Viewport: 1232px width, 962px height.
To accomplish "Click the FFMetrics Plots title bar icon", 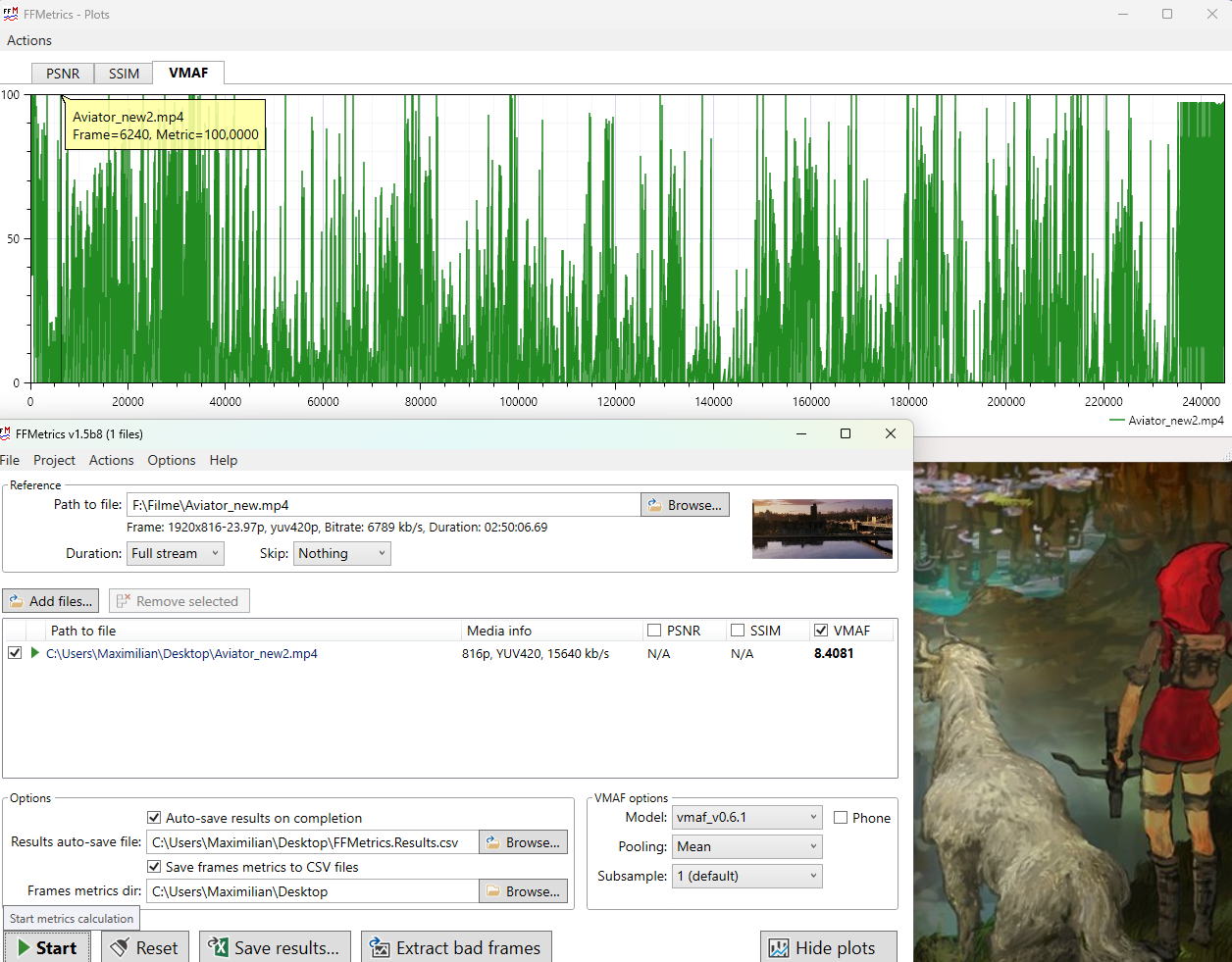I will point(10,14).
